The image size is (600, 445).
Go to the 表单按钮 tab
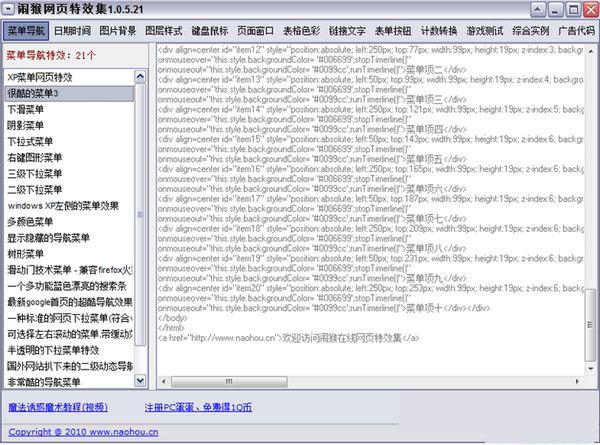click(393, 31)
